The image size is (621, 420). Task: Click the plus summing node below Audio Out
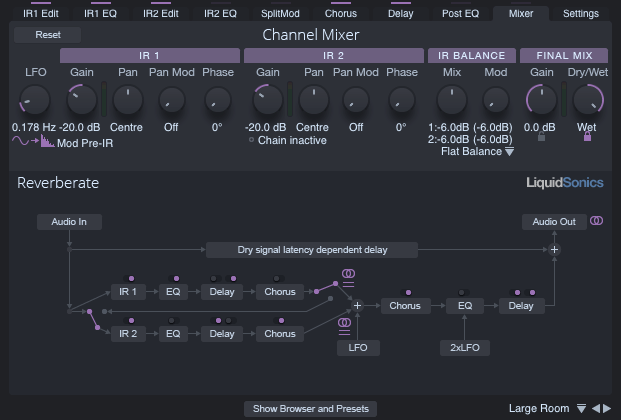[554, 250]
